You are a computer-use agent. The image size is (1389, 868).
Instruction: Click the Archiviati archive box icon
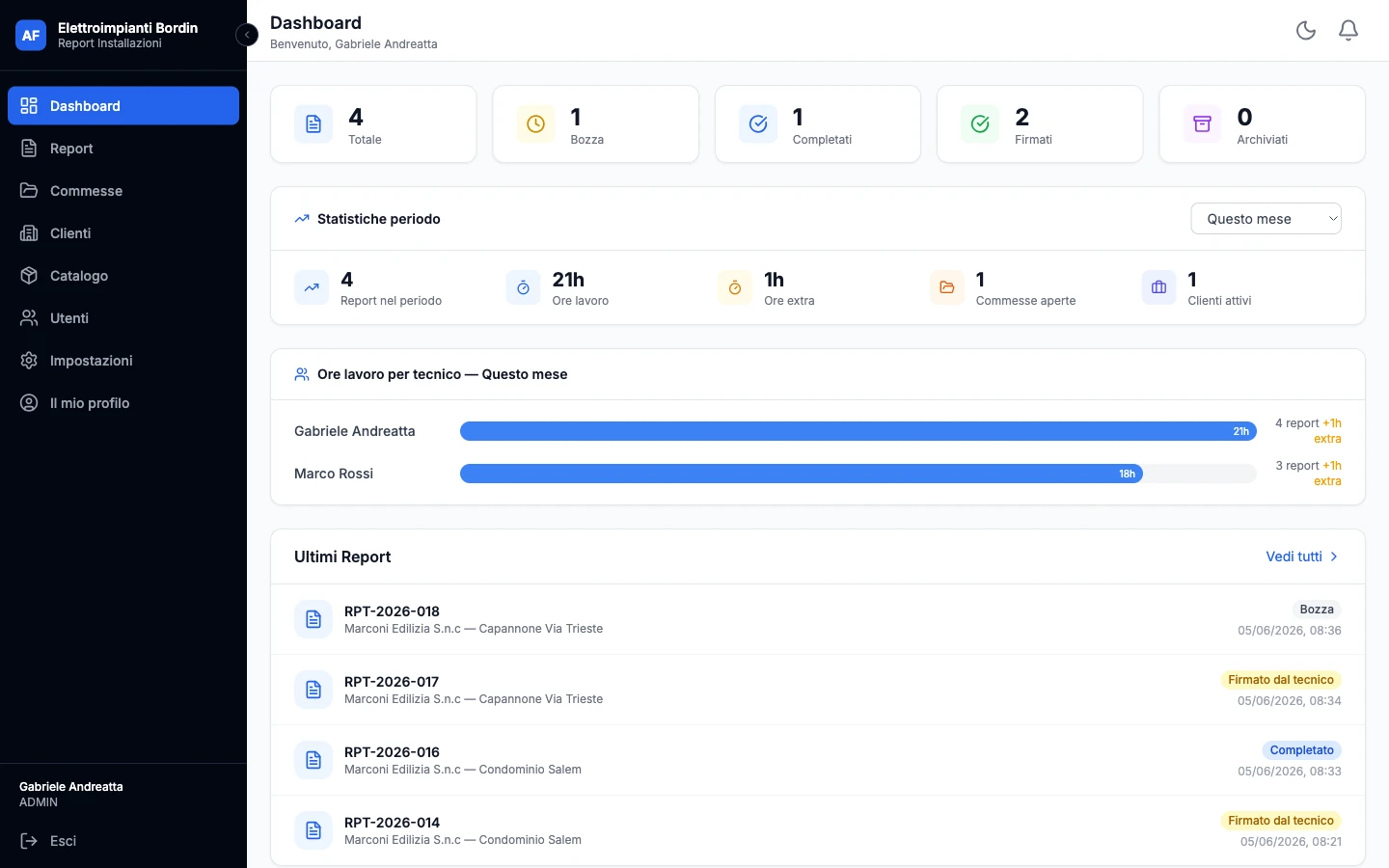coord(1202,123)
